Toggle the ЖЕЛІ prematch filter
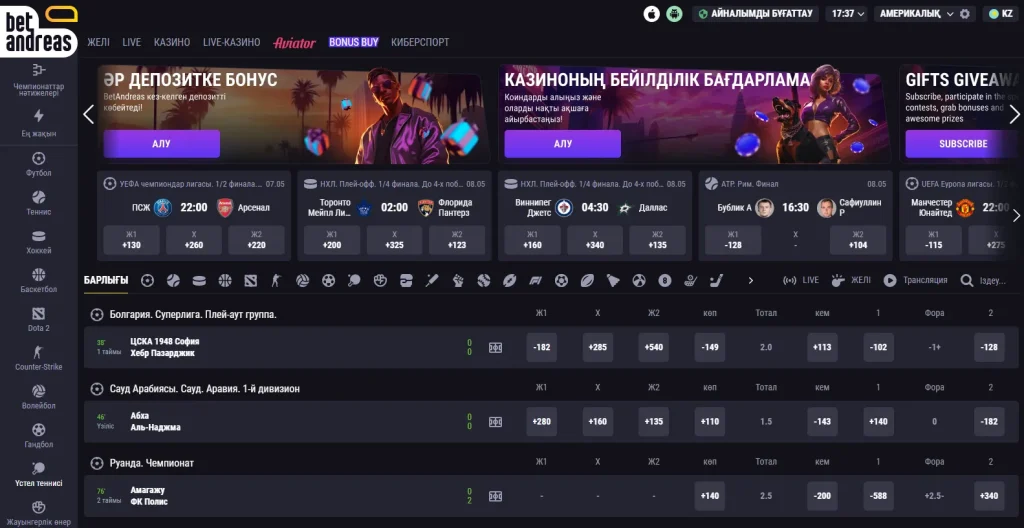This screenshot has height=528, width=1024. [851, 280]
